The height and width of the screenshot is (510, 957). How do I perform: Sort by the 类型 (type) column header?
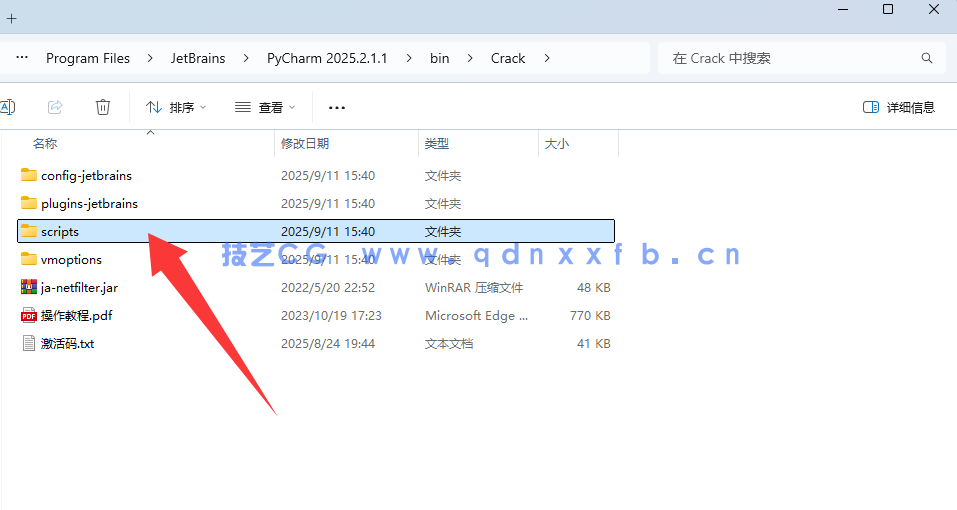437,143
